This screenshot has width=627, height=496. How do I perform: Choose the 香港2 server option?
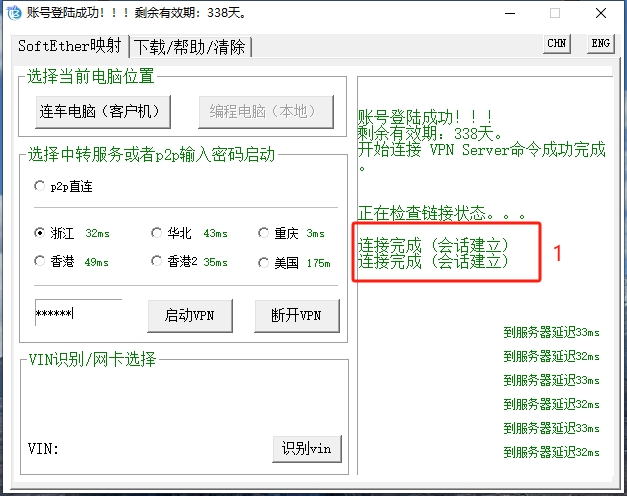tap(156, 262)
